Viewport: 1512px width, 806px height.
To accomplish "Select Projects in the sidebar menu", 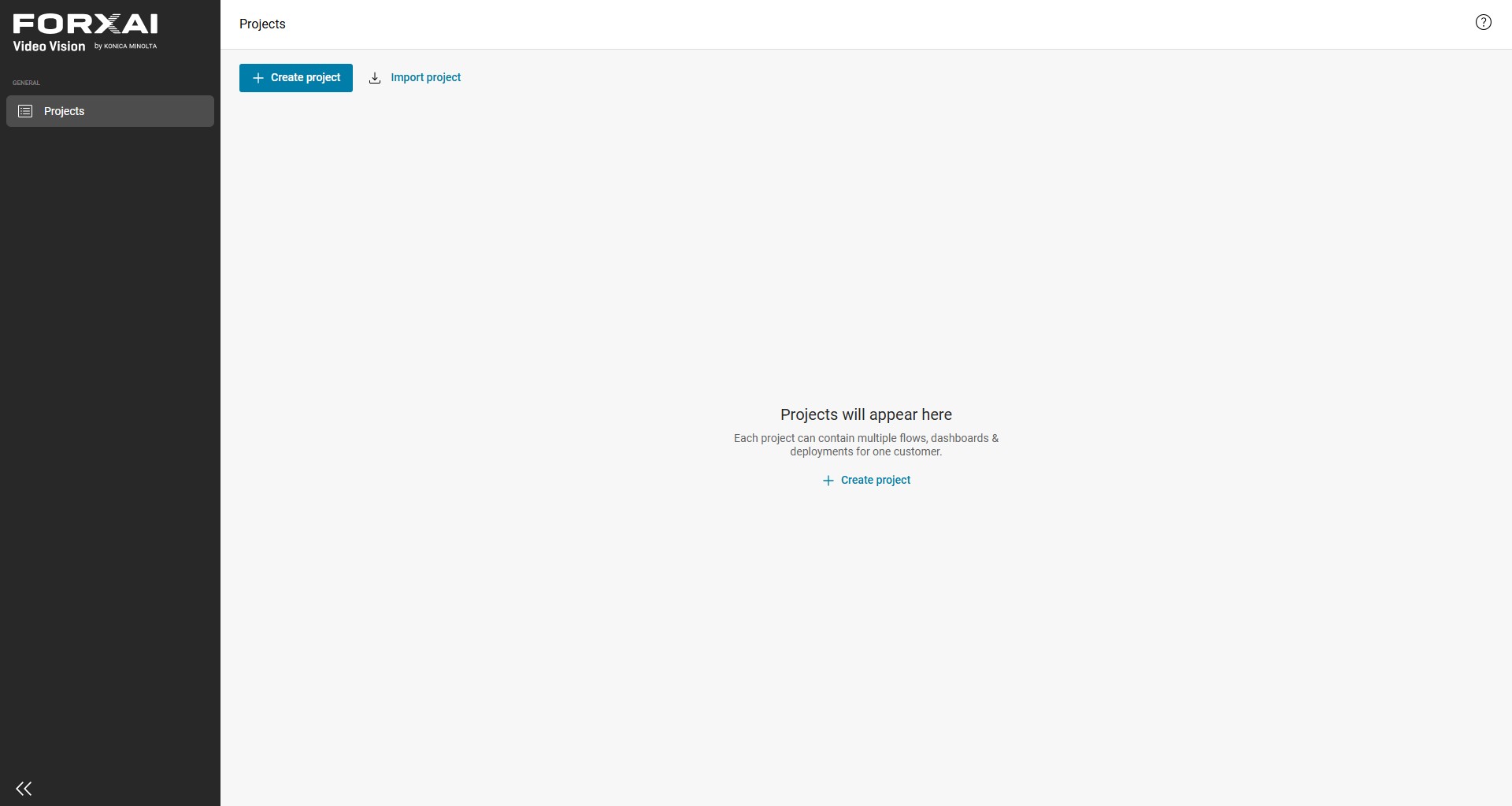I will [x=110, y=111].
